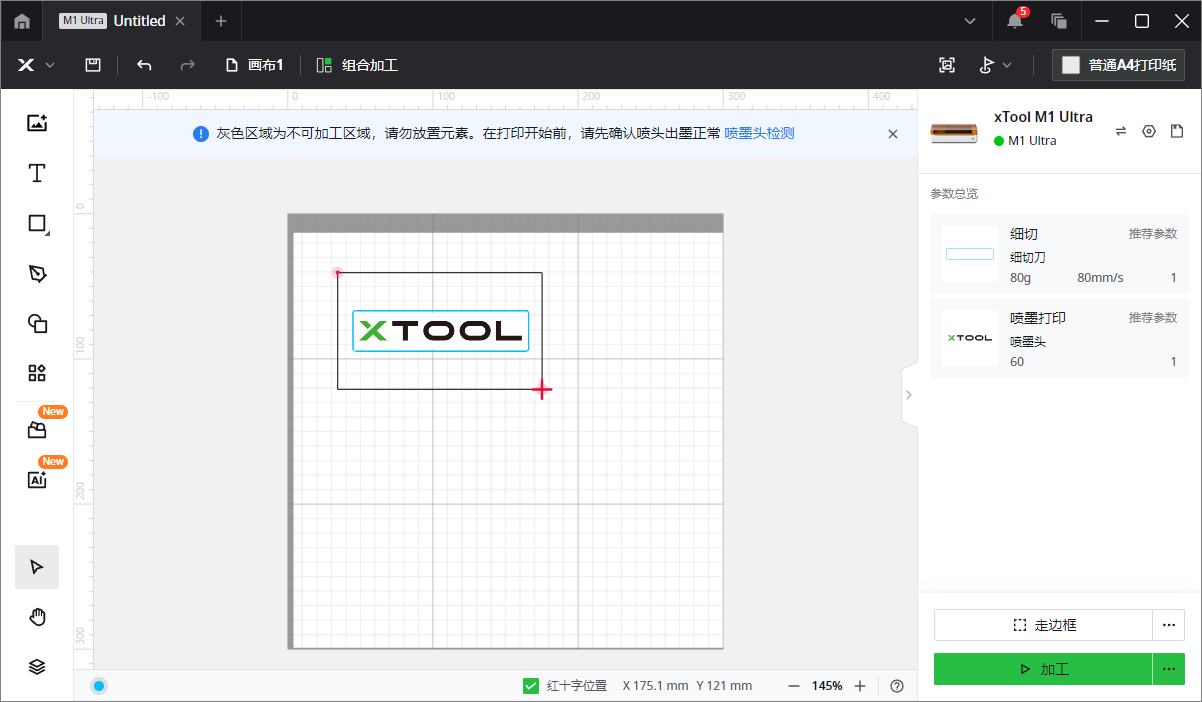Zoom out with the minus icon
Screen dimensions: 1202x702
[794, 686]
